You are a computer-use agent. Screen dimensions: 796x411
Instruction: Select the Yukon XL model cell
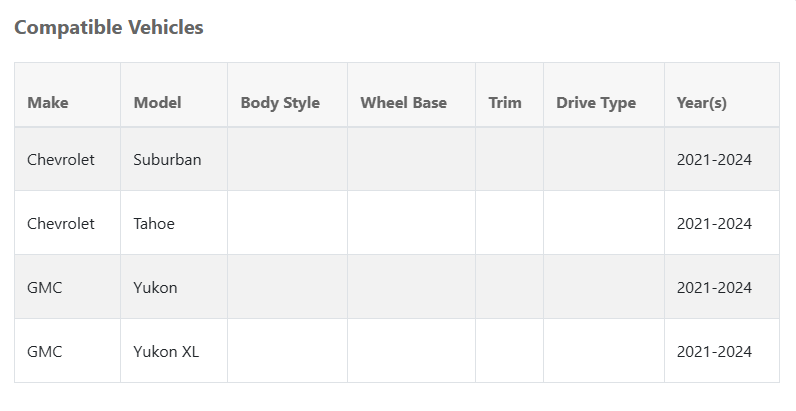coord(166,351)
